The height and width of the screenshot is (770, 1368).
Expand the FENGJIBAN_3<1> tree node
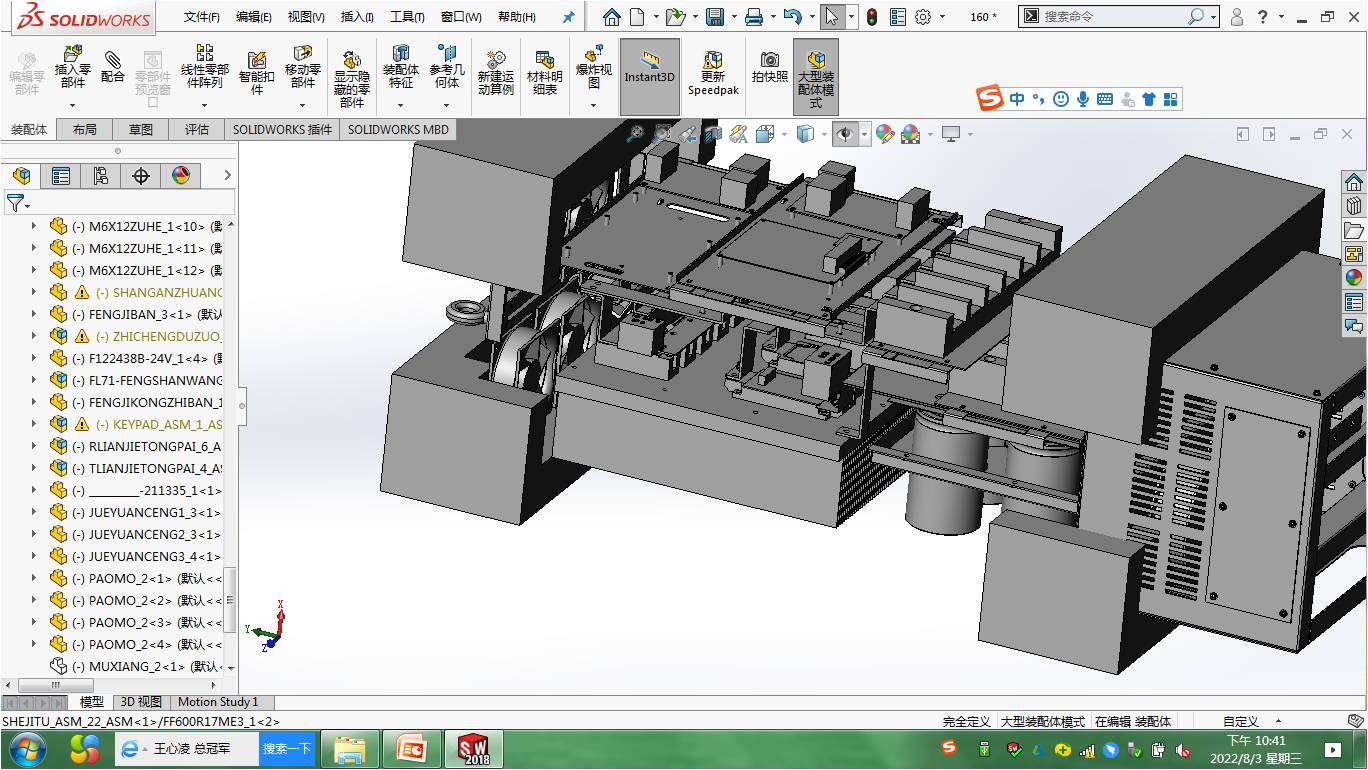point(34,314)
